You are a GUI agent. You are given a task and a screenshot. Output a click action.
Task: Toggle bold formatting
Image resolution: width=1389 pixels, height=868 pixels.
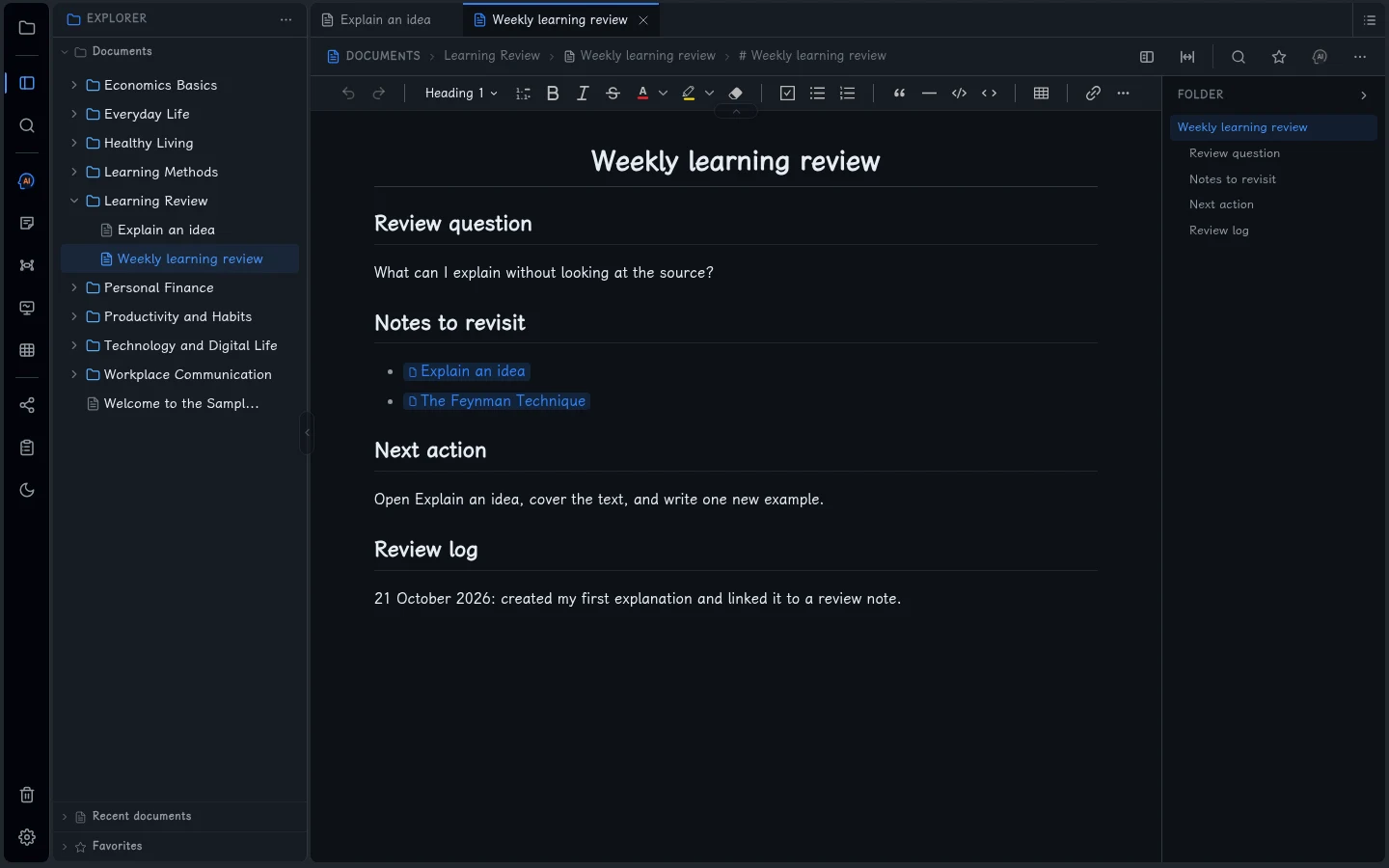[553, 94]
